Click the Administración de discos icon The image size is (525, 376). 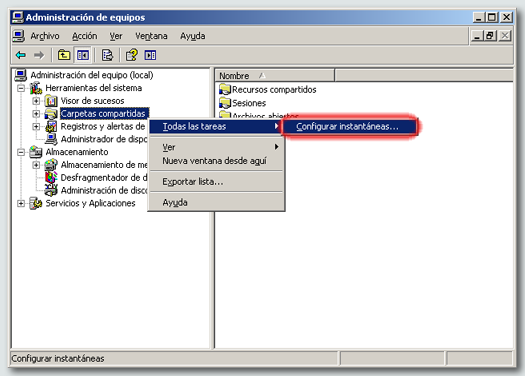51,190
